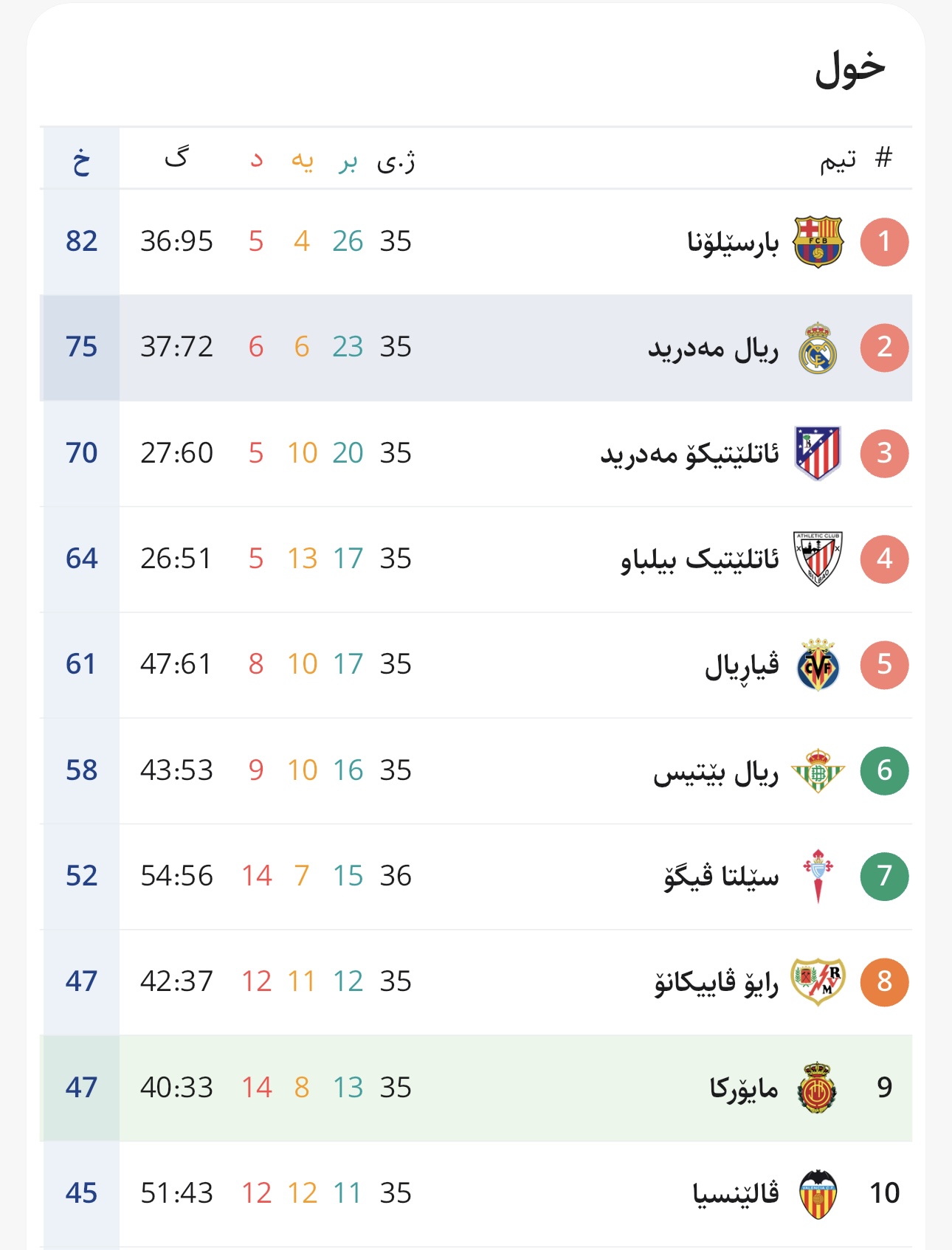Select Real Madrid's 75 points value
The width and height of the screenshot is (952, 1250).
tap(81, 347)
